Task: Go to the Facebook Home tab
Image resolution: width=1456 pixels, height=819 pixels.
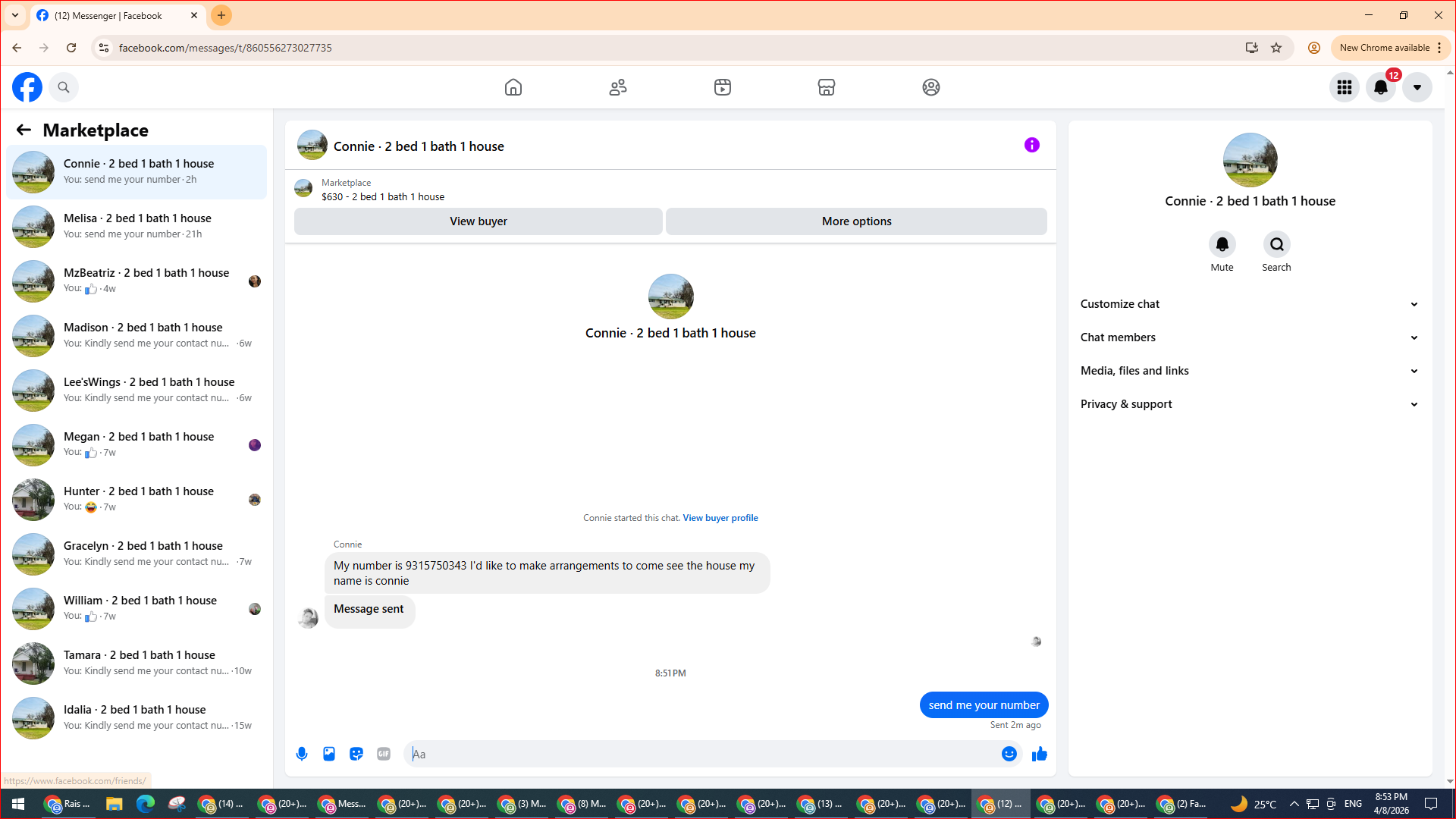Action: [x=513, y=87]
